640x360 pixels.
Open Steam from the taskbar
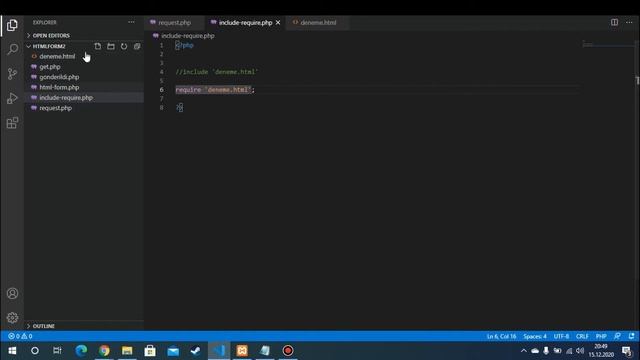coord(196,351)
